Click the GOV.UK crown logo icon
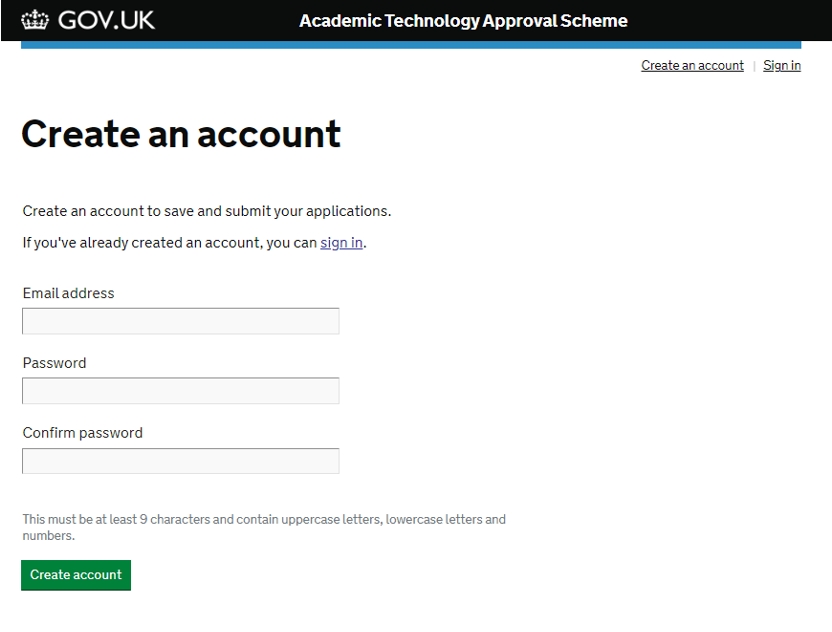Image resolution: width=832 pixels, height=632 pixels. 35,20
